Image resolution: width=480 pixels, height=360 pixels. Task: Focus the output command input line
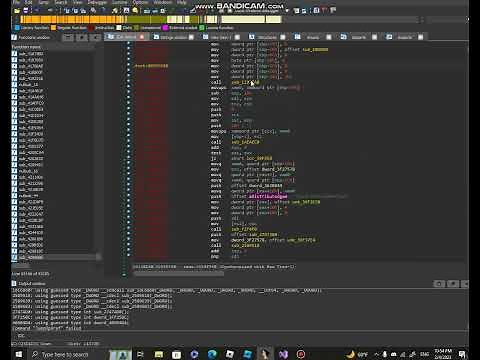tap(247, 336)
